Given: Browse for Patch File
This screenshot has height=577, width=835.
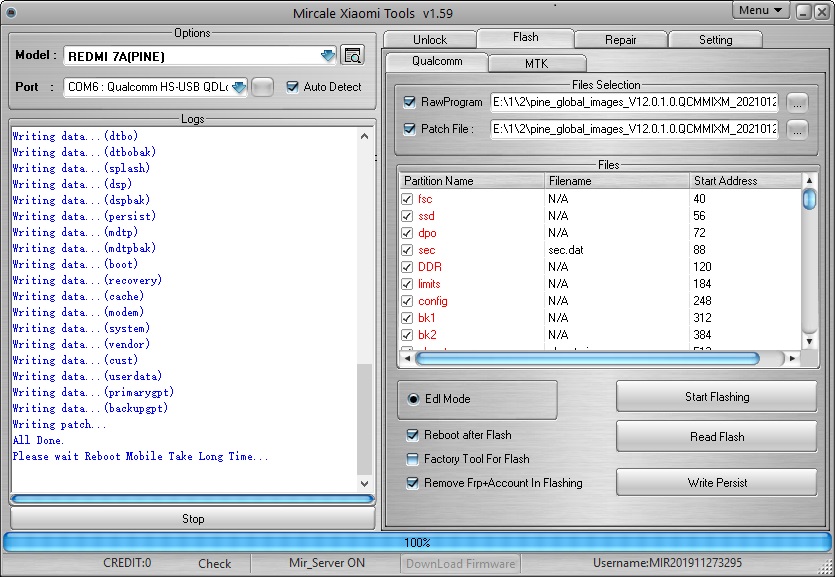Looking at the screenshot, I should [x=797, y=129].
